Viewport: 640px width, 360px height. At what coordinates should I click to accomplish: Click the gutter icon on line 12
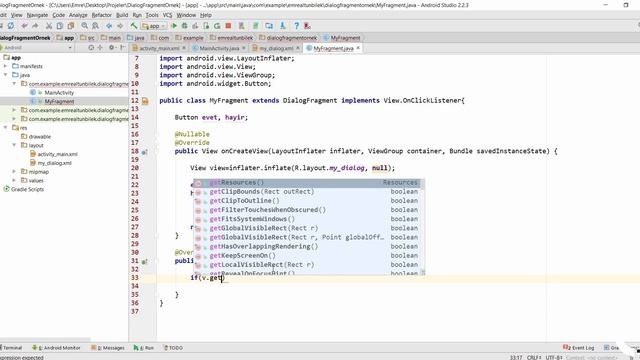(145, 101)
